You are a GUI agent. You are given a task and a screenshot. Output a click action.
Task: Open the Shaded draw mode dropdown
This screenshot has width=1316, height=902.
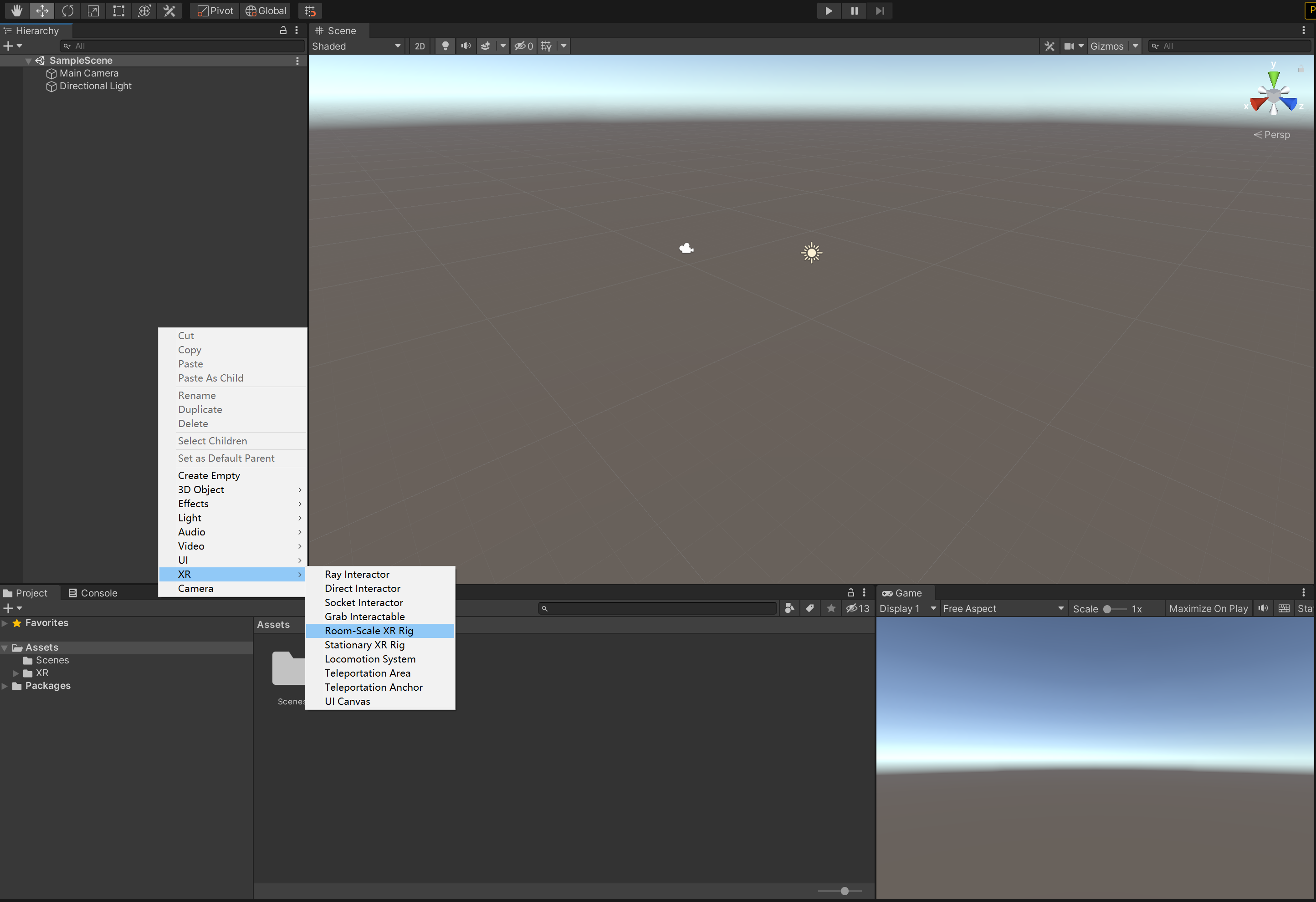[356, 46]
